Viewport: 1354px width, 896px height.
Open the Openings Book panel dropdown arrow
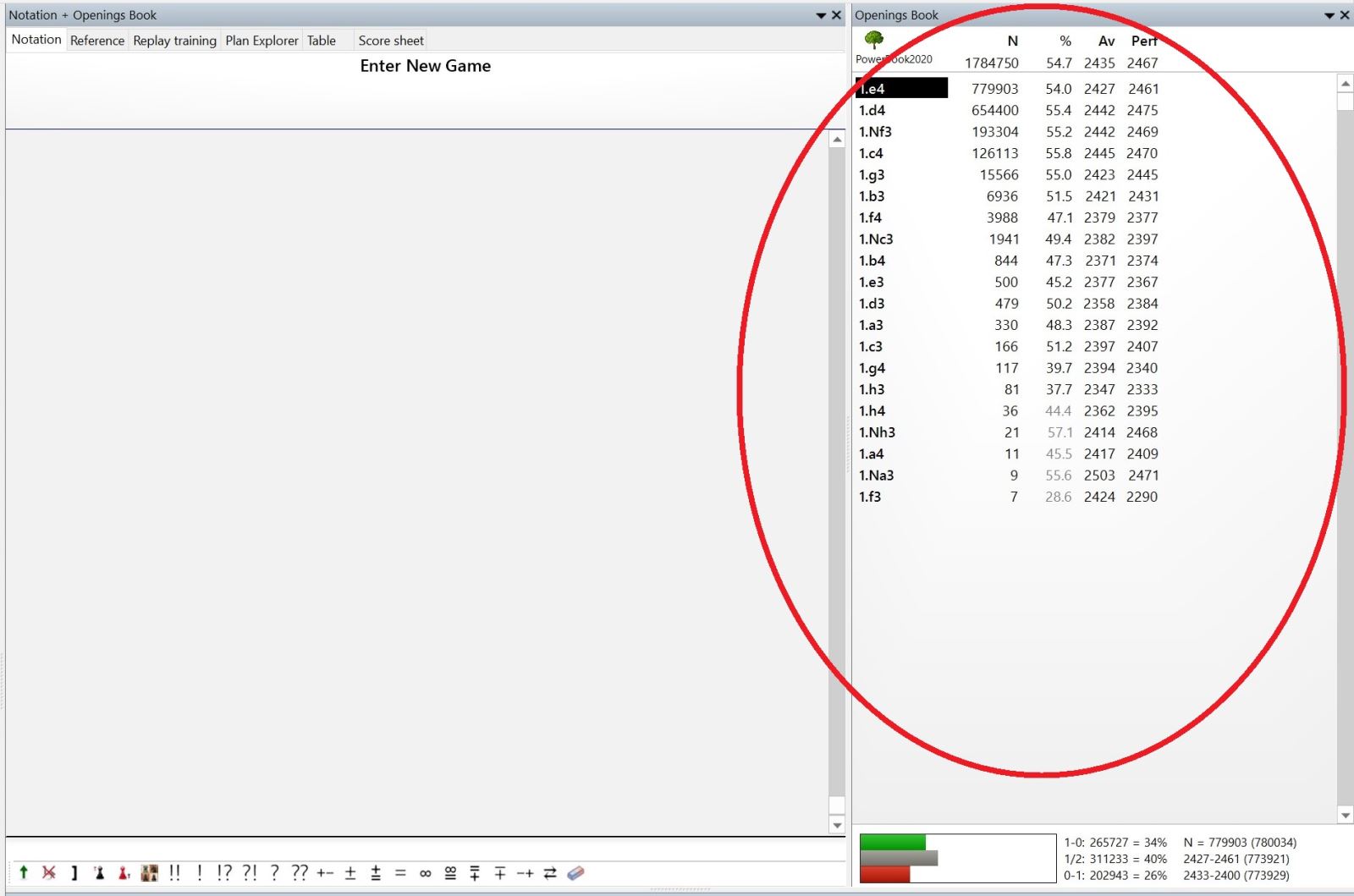[x=1329, y=15]
